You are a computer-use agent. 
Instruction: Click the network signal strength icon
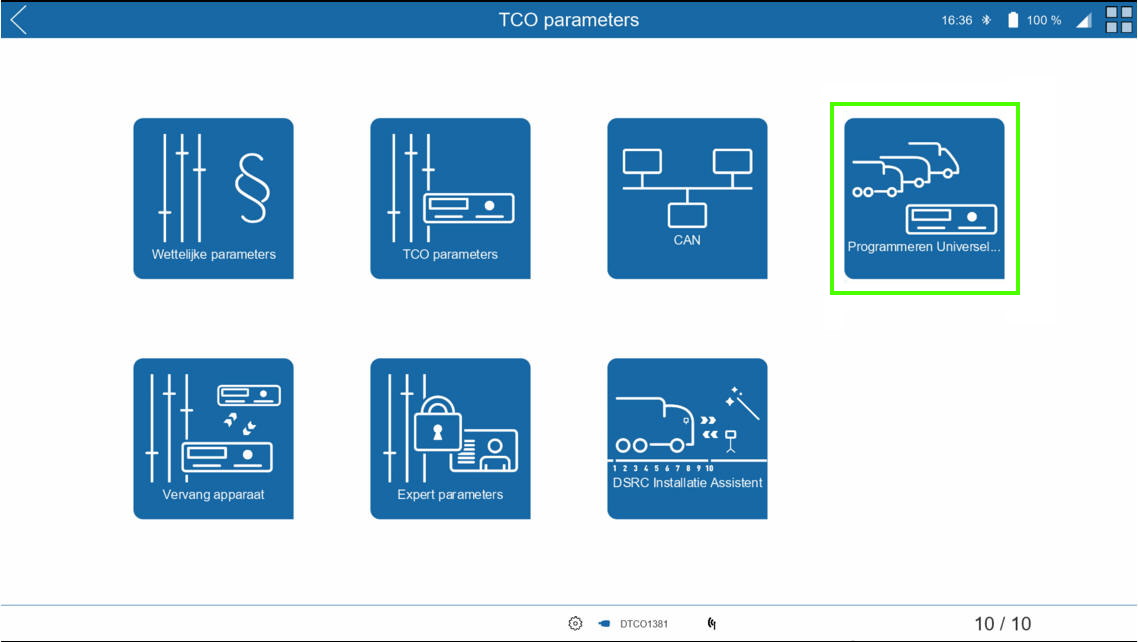click(x=1084, y=20)
